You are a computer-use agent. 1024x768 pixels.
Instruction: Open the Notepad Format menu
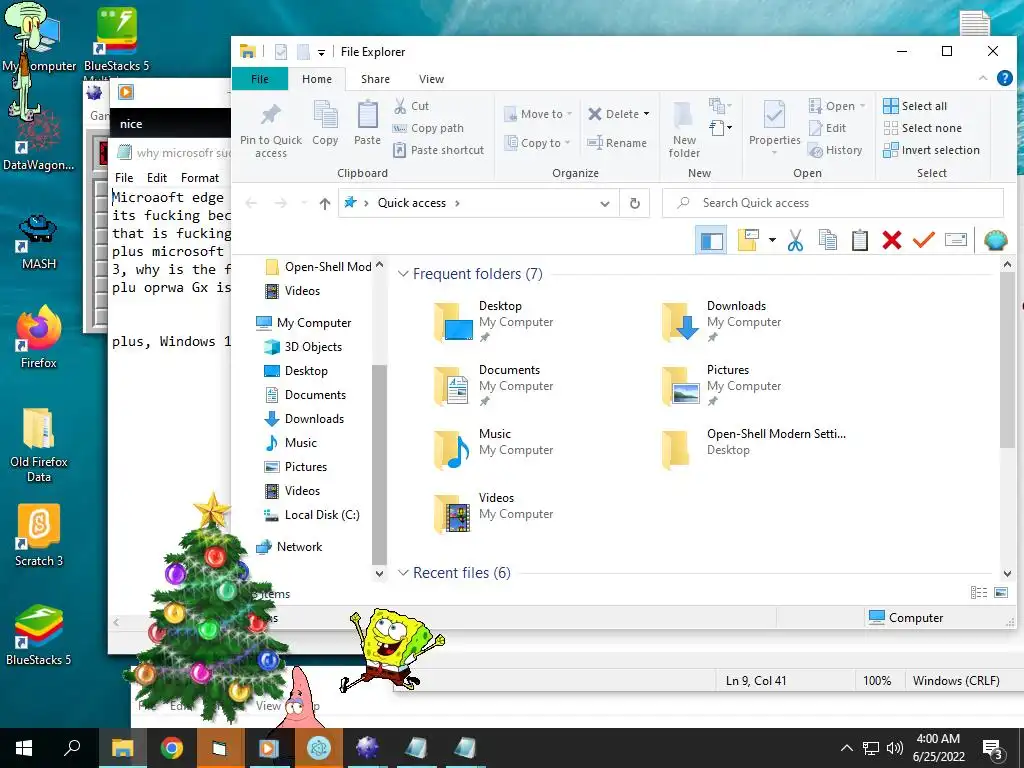pos(200,178)
